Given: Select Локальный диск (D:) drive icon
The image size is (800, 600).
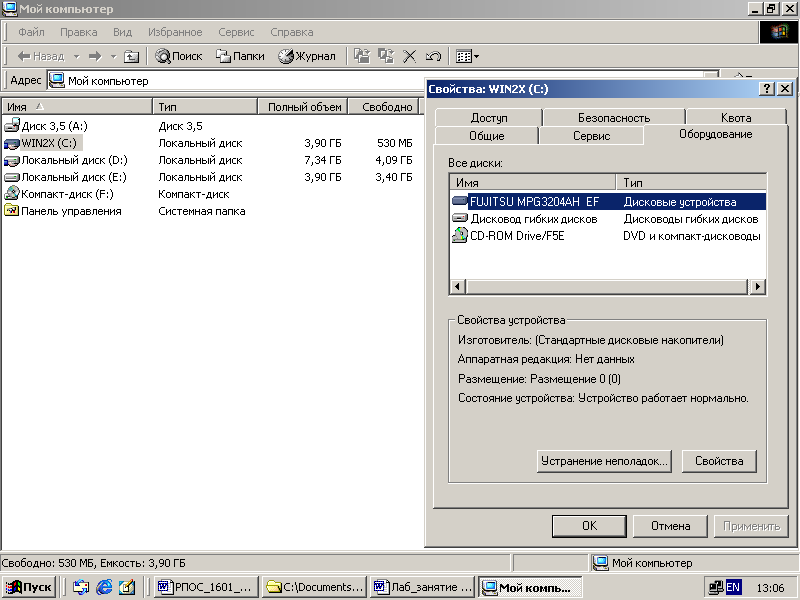Looking at the screenshot, I should tap(12, 160).
